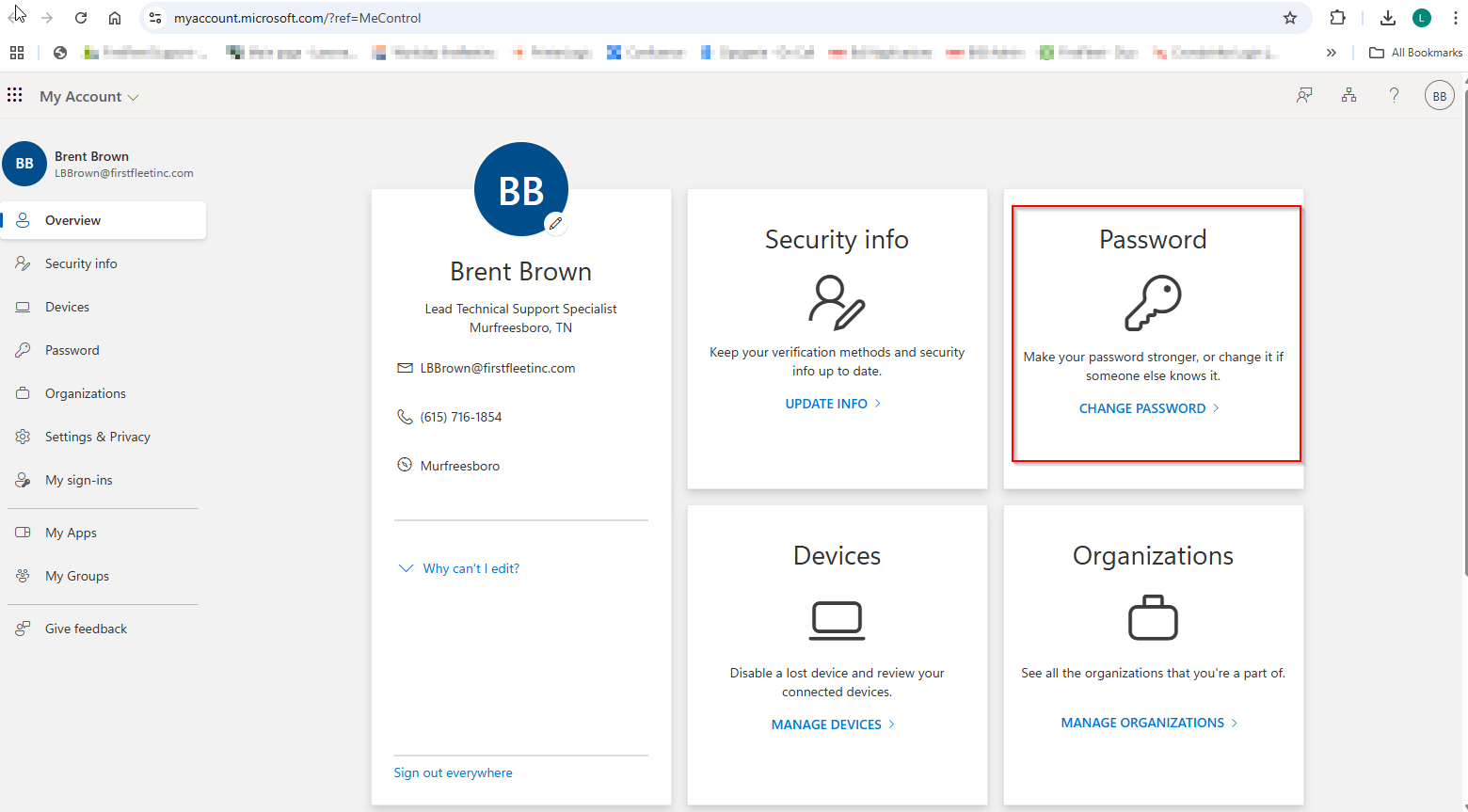Click the Security info card person-pencil icon
Viewport: 1468px width, 812px height.
837,302
